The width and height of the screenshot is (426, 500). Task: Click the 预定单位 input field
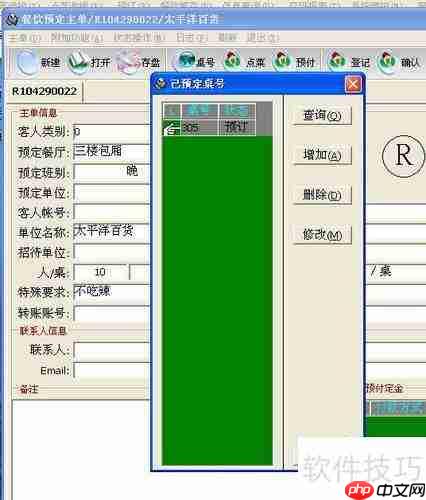pyautogui.click(x=112, y=193)
